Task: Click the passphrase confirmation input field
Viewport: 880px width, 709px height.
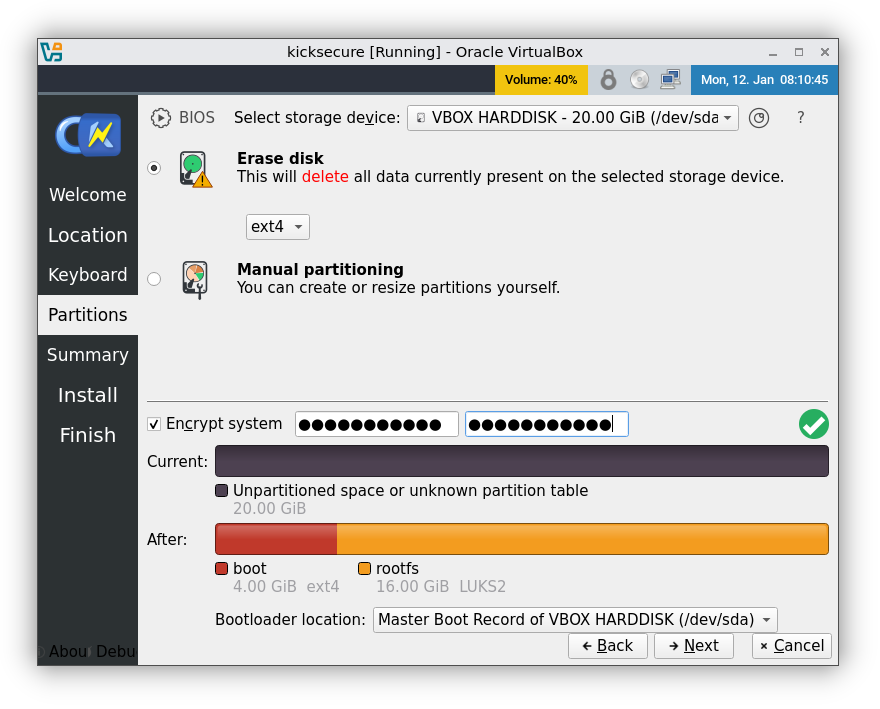Action: click(546, 424)
